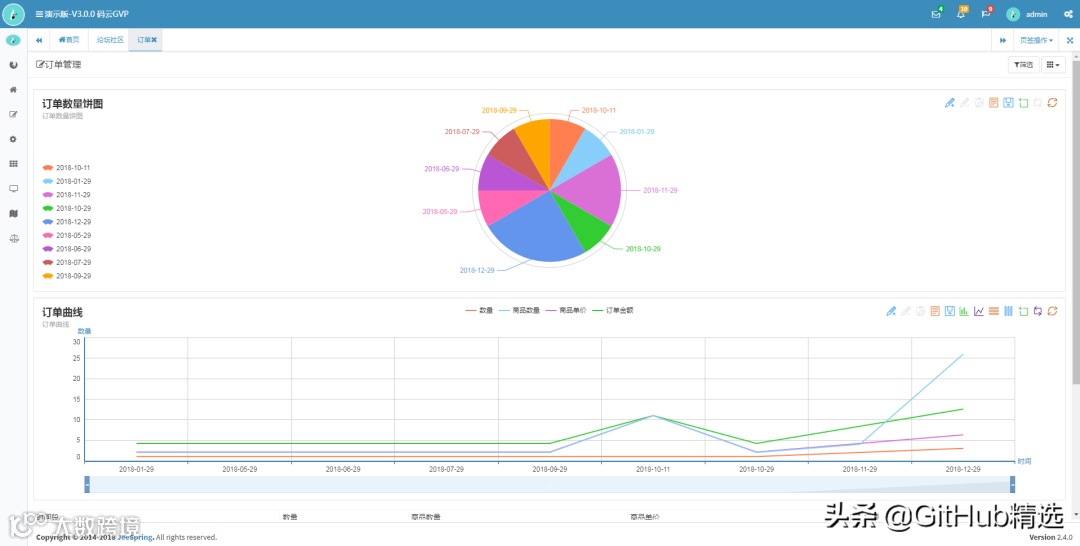Viewport: 1080px width, 546px height.
Task: Open the bell alerts icon
Action: click(x=961, y=14)
